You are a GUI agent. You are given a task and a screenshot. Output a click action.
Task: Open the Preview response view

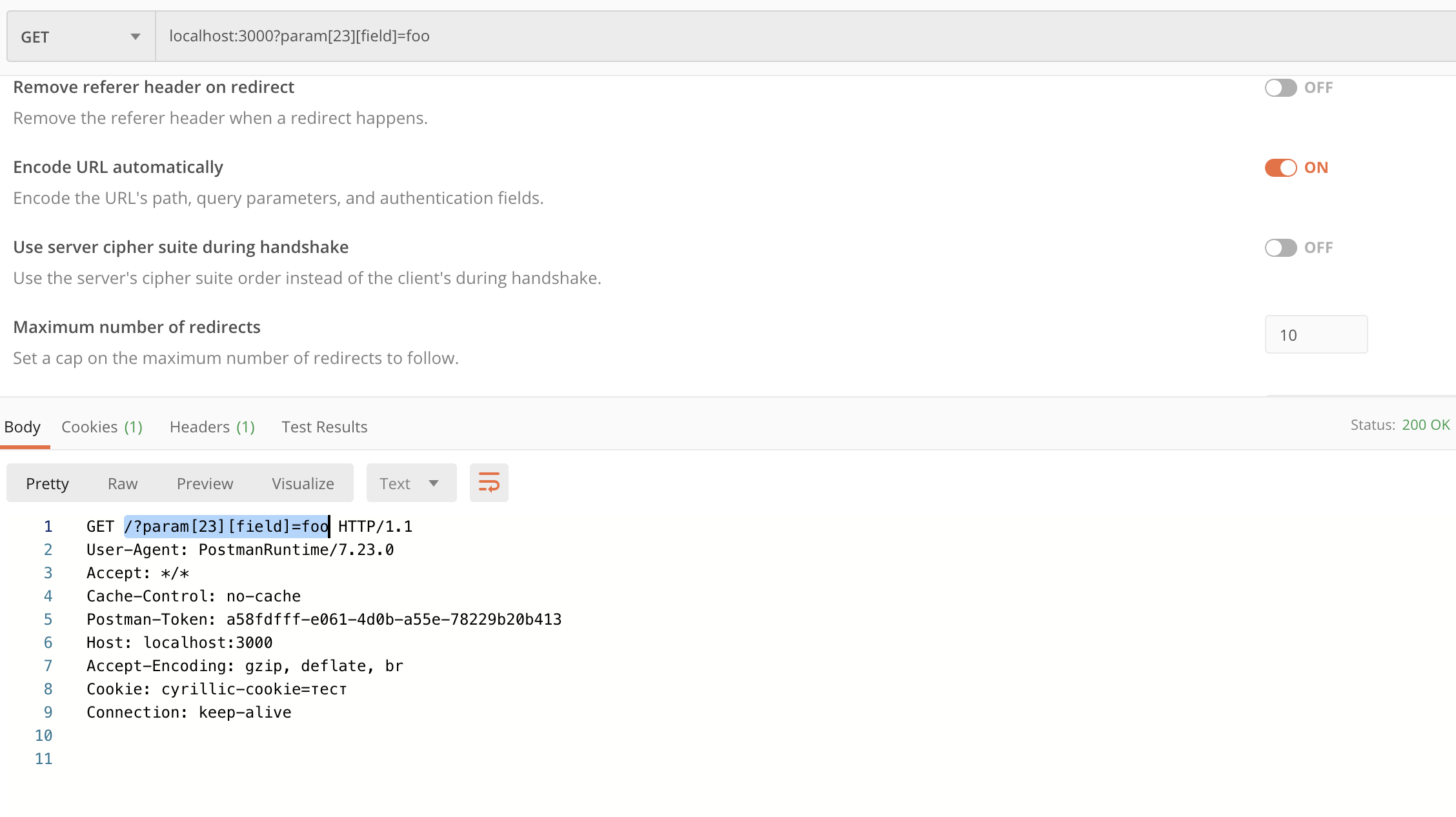coord(205,483)
